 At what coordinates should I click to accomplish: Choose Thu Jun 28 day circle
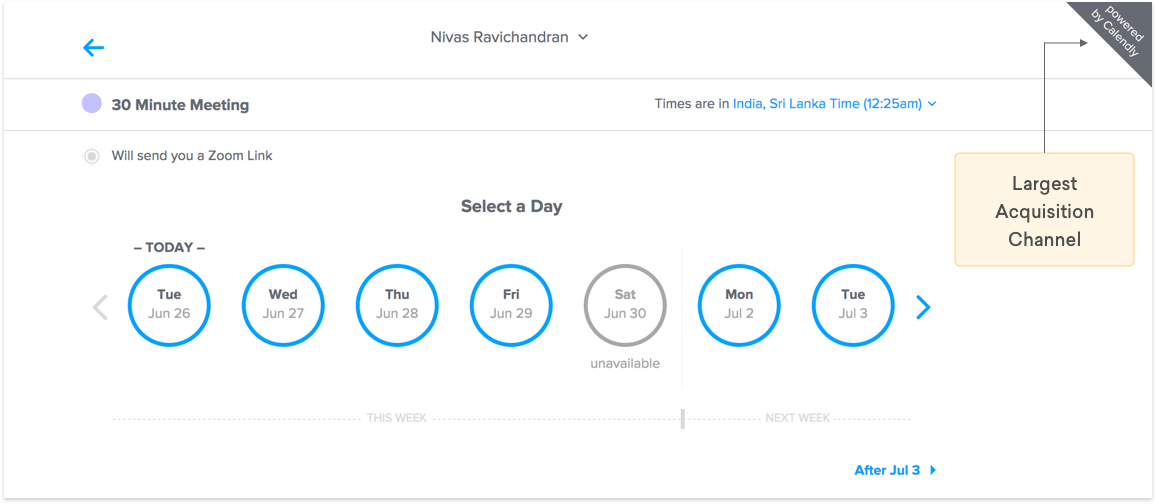tap(397, 304)
